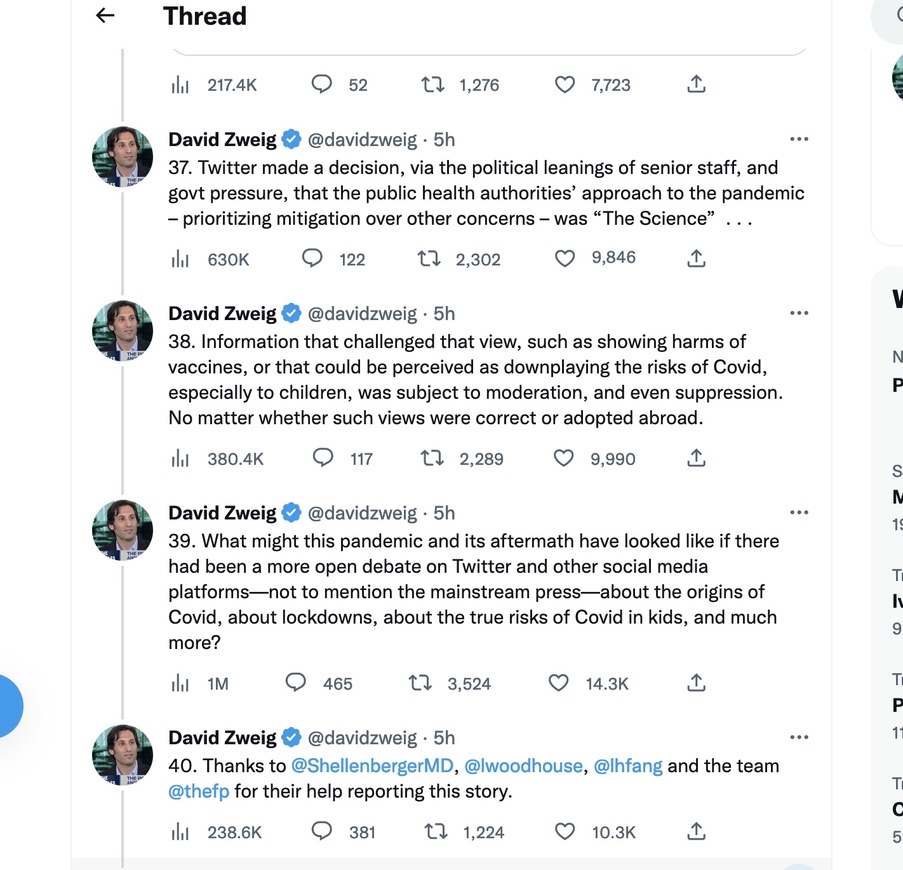Like tweet 39 with 14.3K likes
The image size is (903, 870).
[x=561, y=683]
